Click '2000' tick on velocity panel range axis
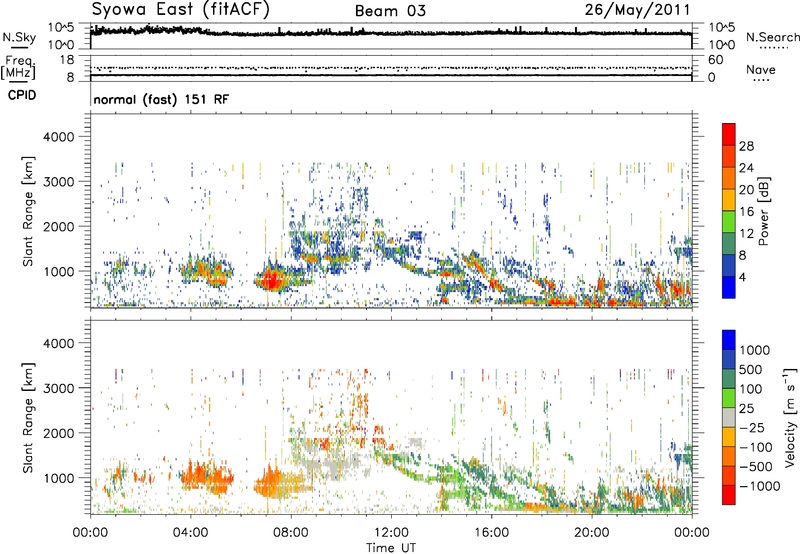The image size is (800, 554). 58,433
